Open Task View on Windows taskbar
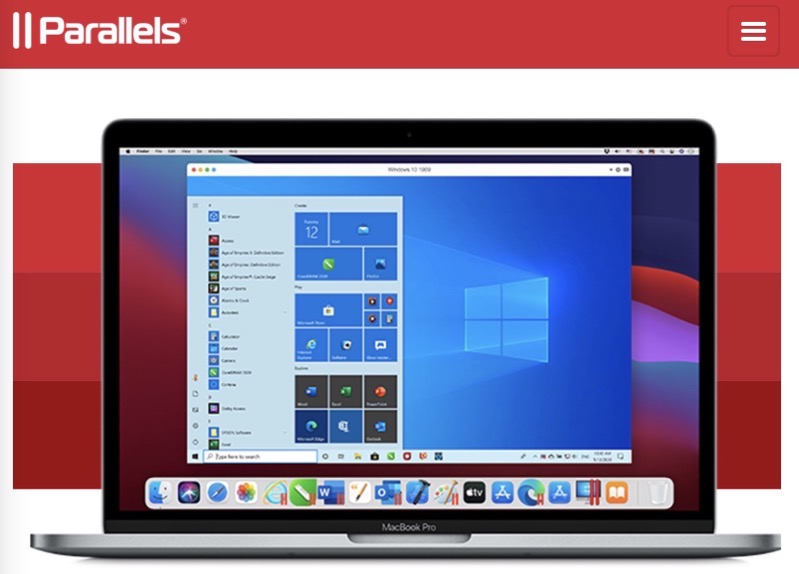 coord(341,456)
